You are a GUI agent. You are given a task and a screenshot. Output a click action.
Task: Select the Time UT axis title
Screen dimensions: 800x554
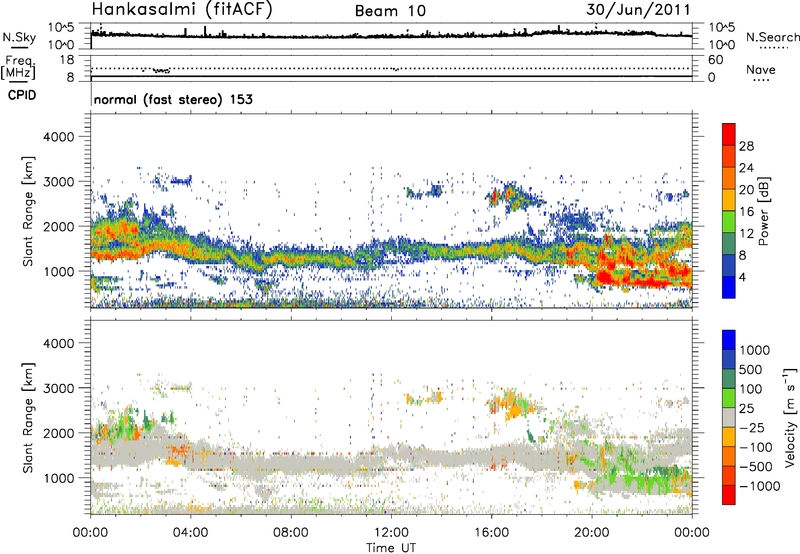tap(391, 548)
